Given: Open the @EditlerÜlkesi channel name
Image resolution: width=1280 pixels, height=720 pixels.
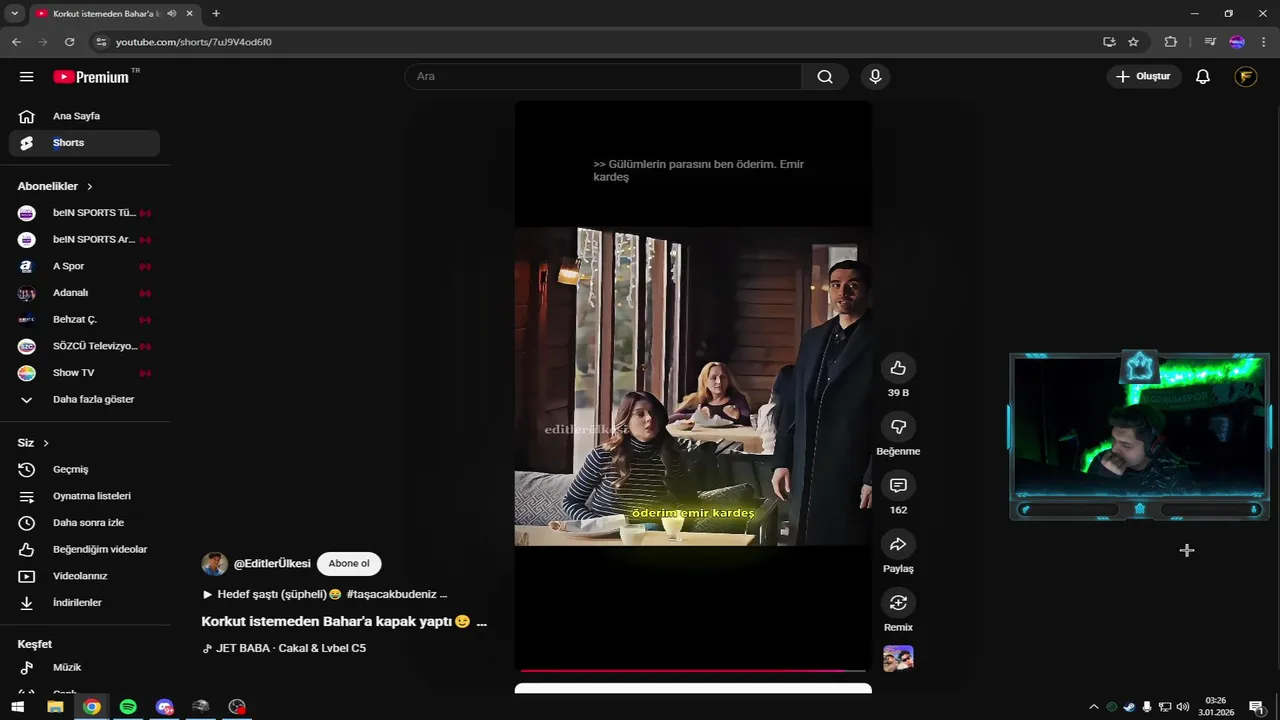Looking at the screenshot, I should pyautogui.click(x=272, y=564).
